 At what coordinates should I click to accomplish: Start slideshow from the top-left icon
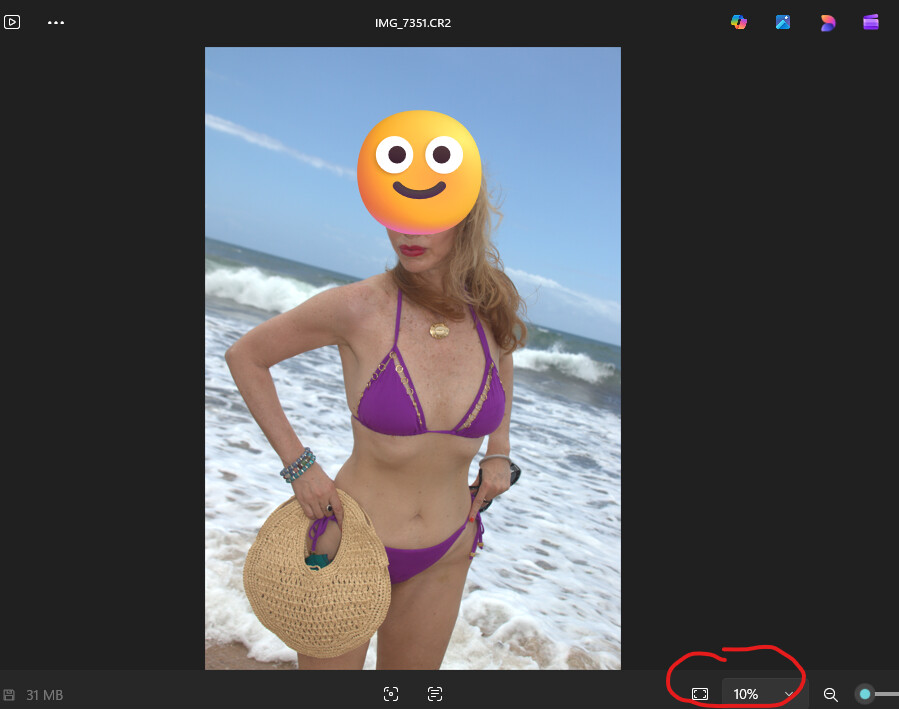click(x=12, y=22)
